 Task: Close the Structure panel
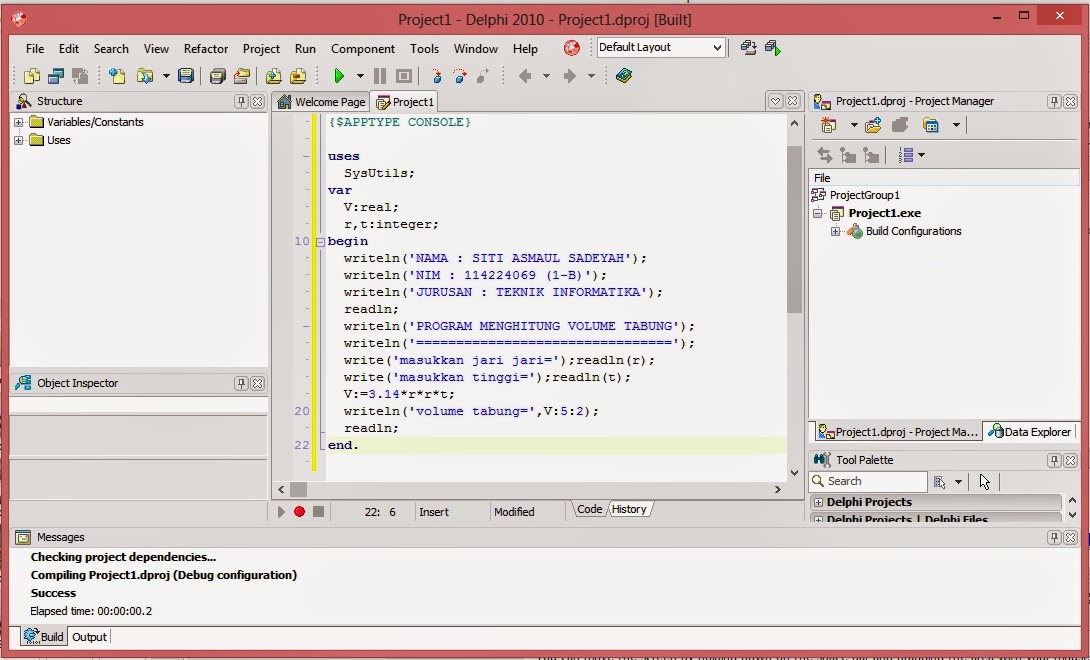click(258, 102)
